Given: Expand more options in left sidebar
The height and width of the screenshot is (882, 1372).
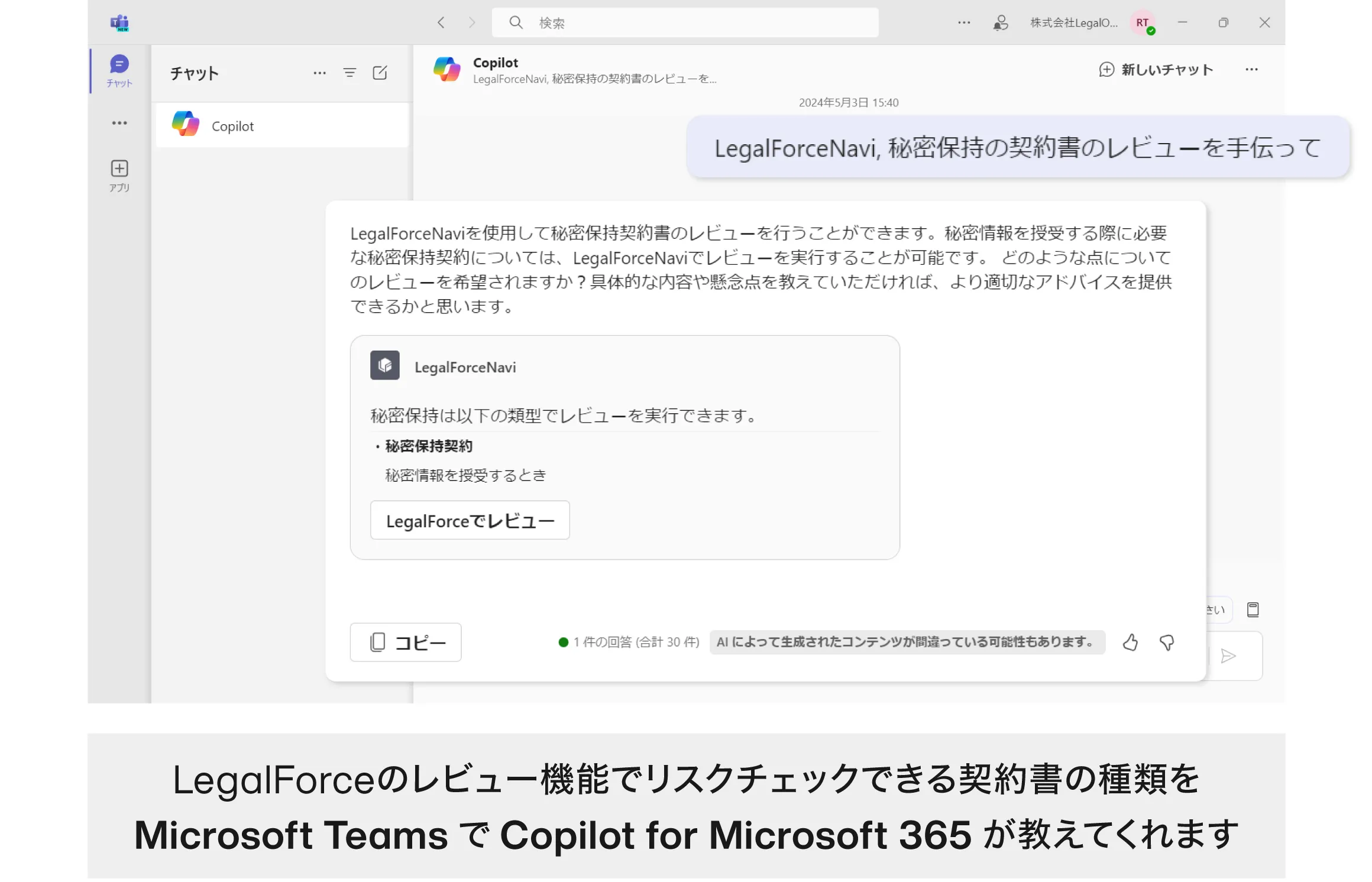Looking at the screenshot, I should (119, 123).
